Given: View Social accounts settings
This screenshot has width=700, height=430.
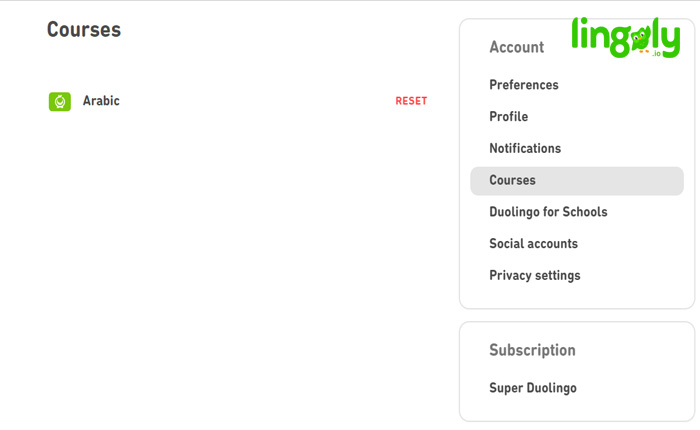Looking at the screenshot, I should coord(533,243).
